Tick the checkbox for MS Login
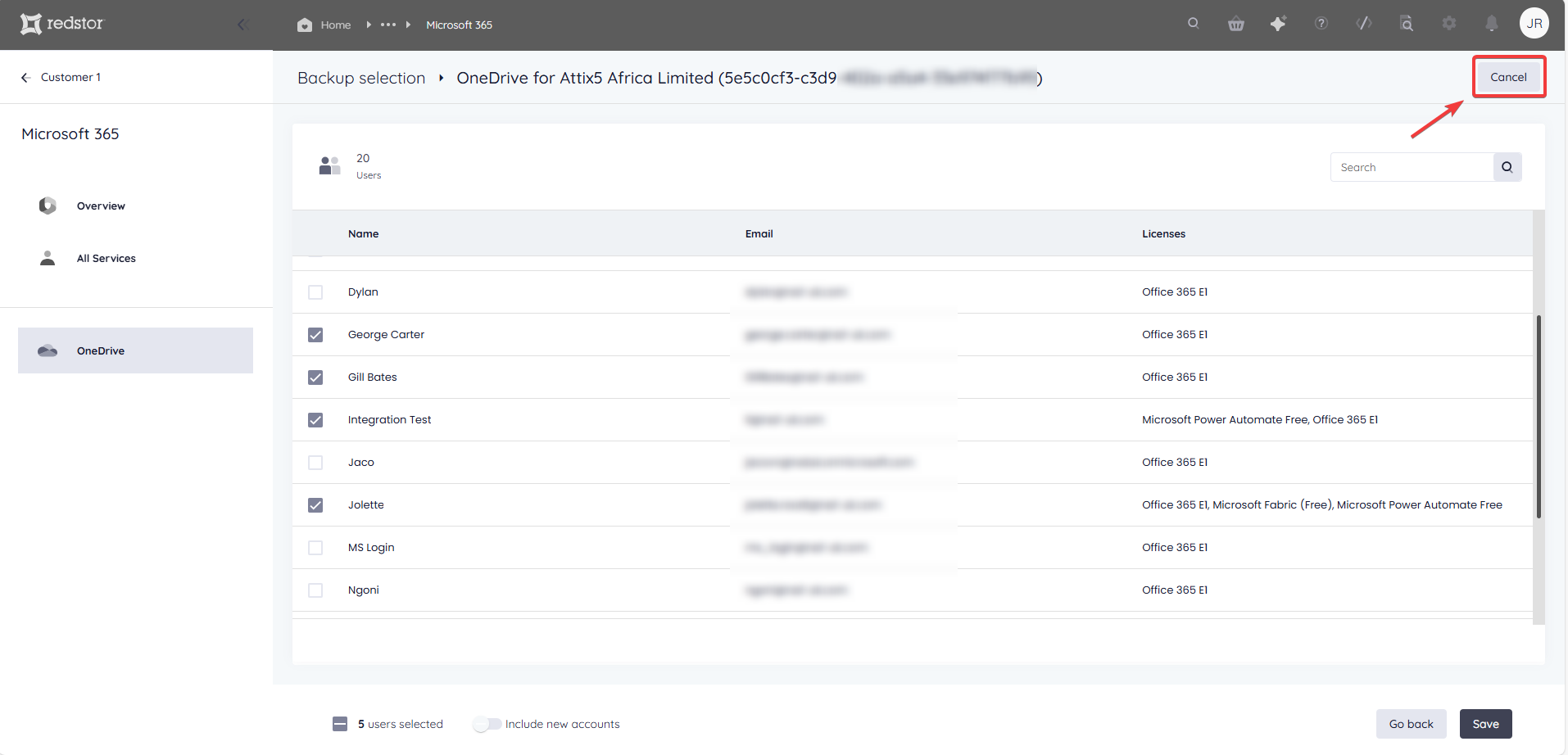Screen dimensions: 1568x755 click(x=315, y=548)
